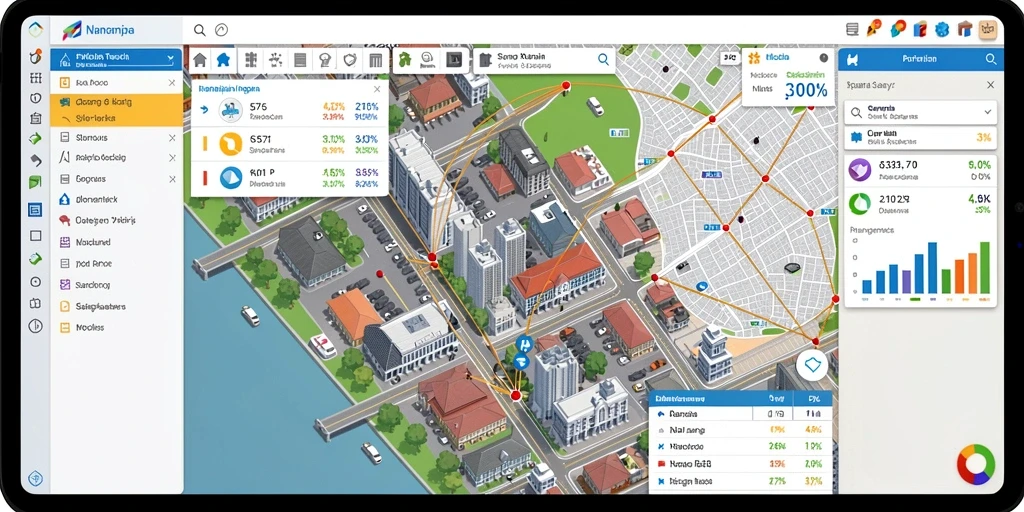Click the map search field beside the building icon
The height and width of the screenshot is (512, 1024).
pos(544,60)
